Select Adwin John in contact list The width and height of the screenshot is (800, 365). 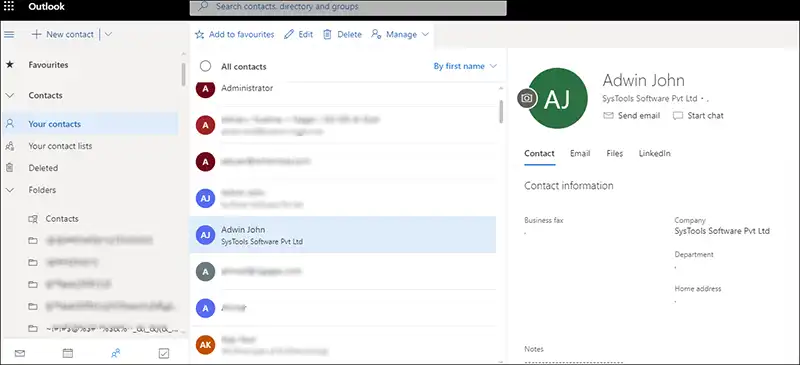(343, 235)
